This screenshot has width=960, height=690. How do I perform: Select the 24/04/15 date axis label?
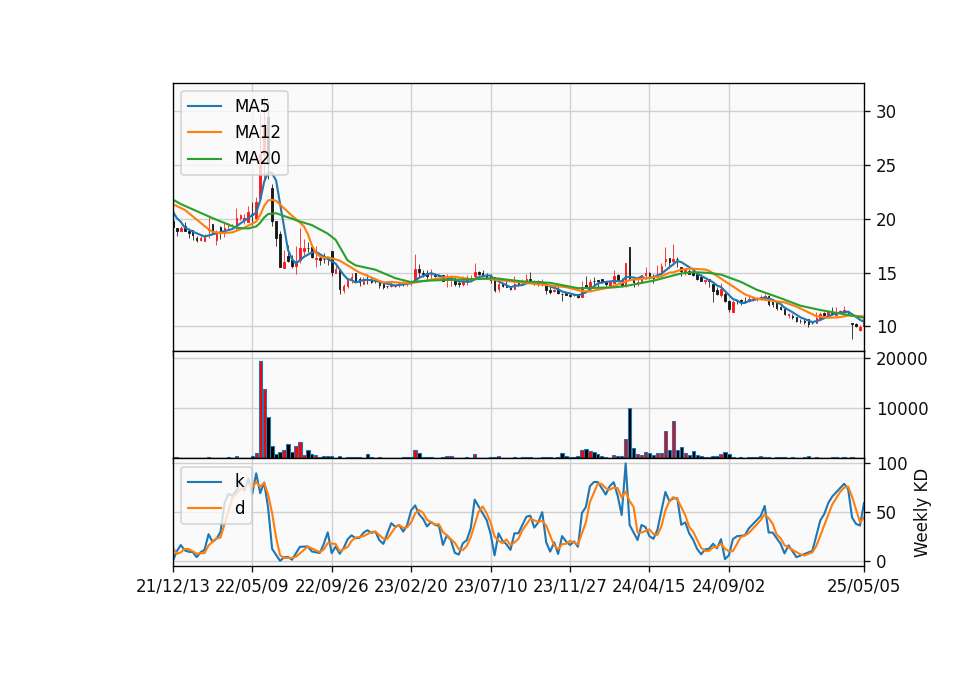649,587
